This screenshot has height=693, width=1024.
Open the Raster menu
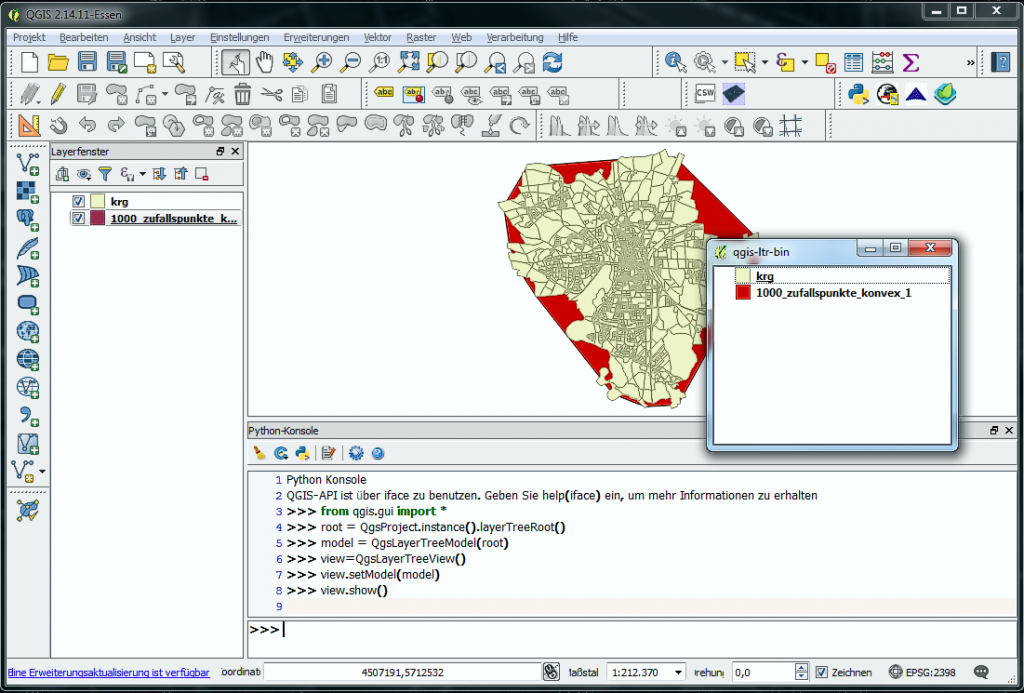point(421,37)
